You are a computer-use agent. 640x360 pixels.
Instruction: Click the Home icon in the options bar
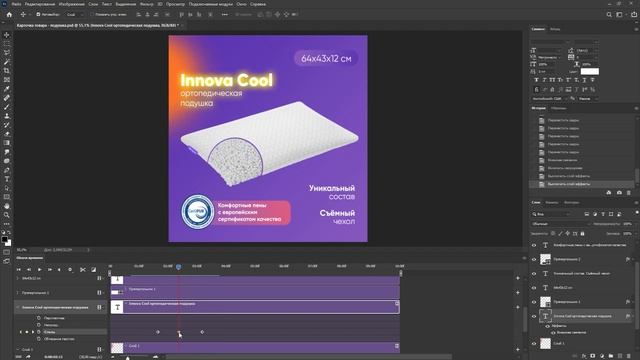click(9, 14)
